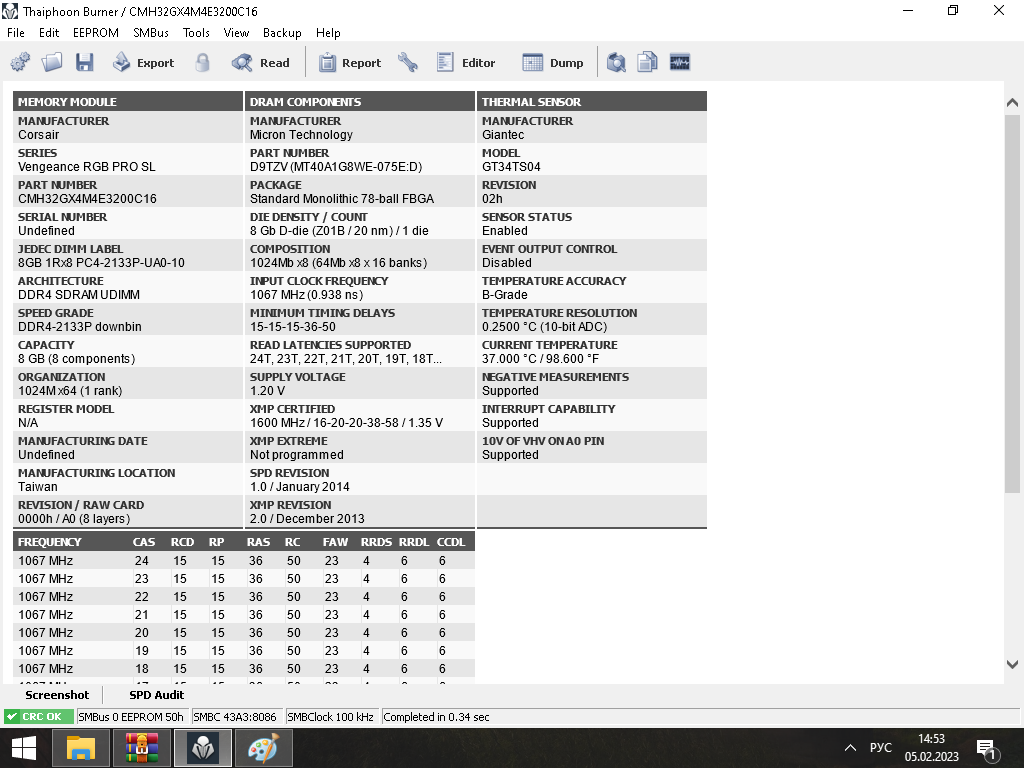Click the GT34TS04 thermal sensor model
1024x768 pixels.
coord(511,167)
